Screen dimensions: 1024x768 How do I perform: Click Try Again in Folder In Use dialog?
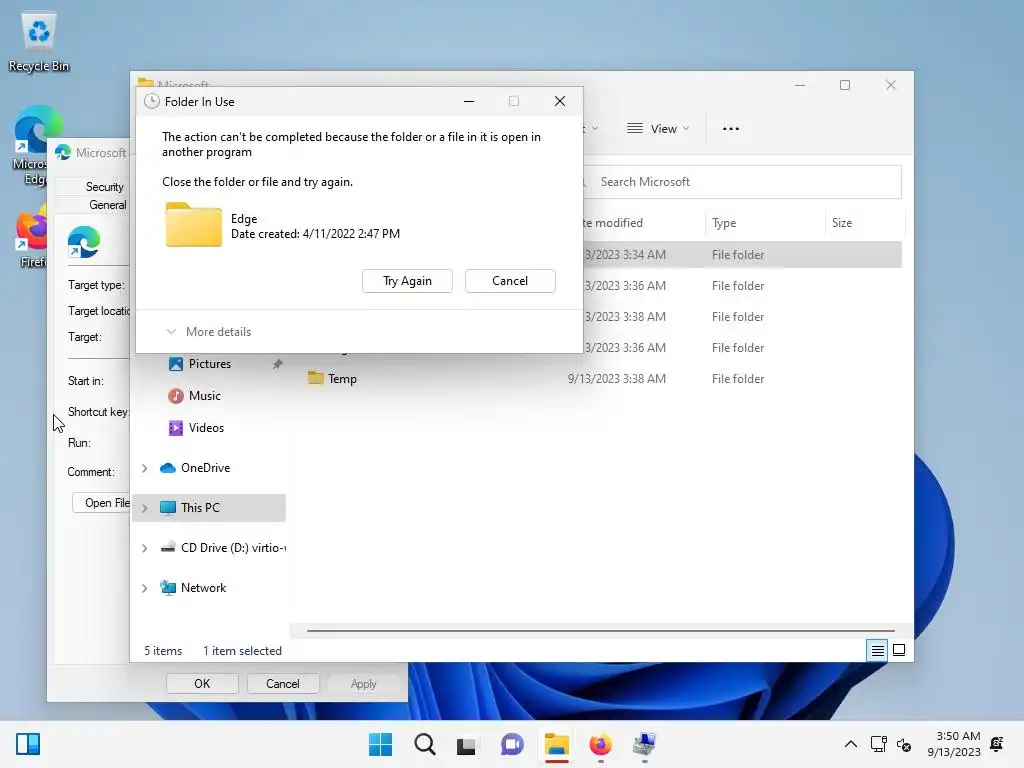point(407,281)
